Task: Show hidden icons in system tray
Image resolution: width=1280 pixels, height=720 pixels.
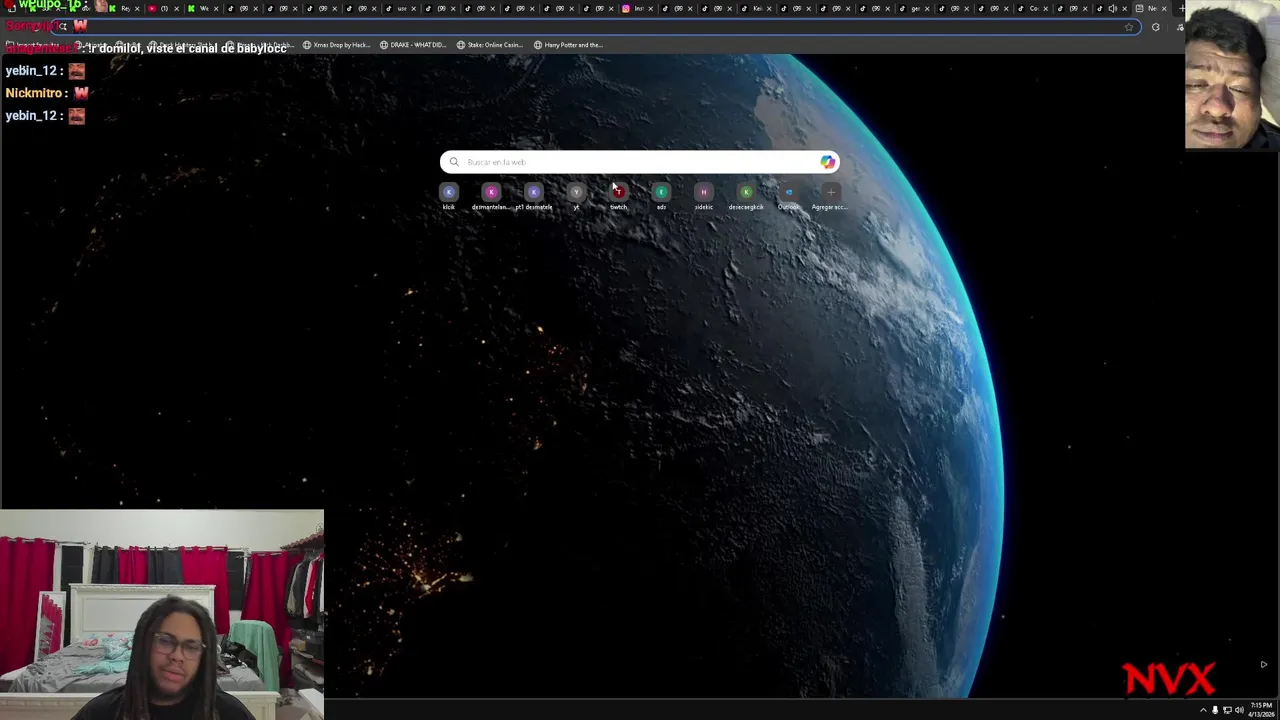Action: coord(1203,710)
